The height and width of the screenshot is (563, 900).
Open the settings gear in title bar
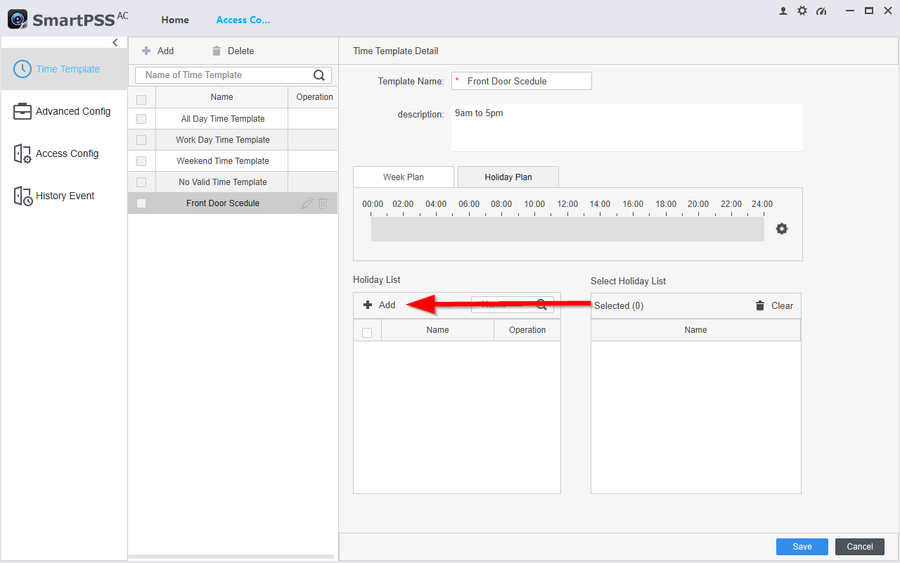tap(801, 11)
